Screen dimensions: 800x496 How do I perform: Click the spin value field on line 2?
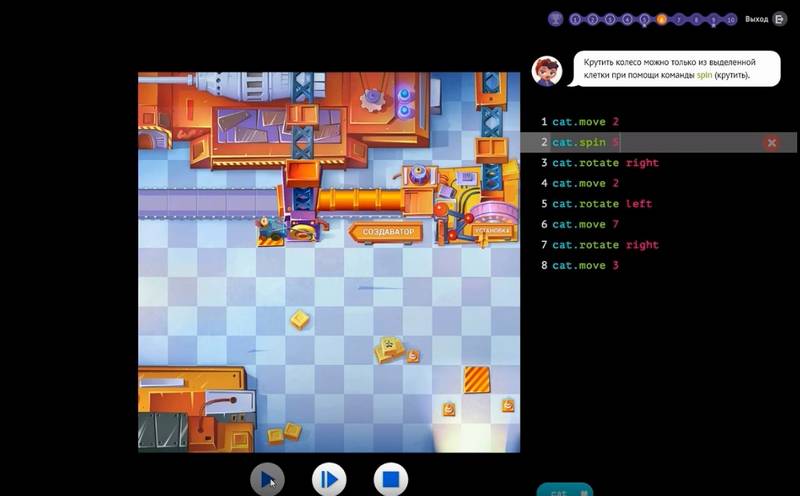point(616,143)
